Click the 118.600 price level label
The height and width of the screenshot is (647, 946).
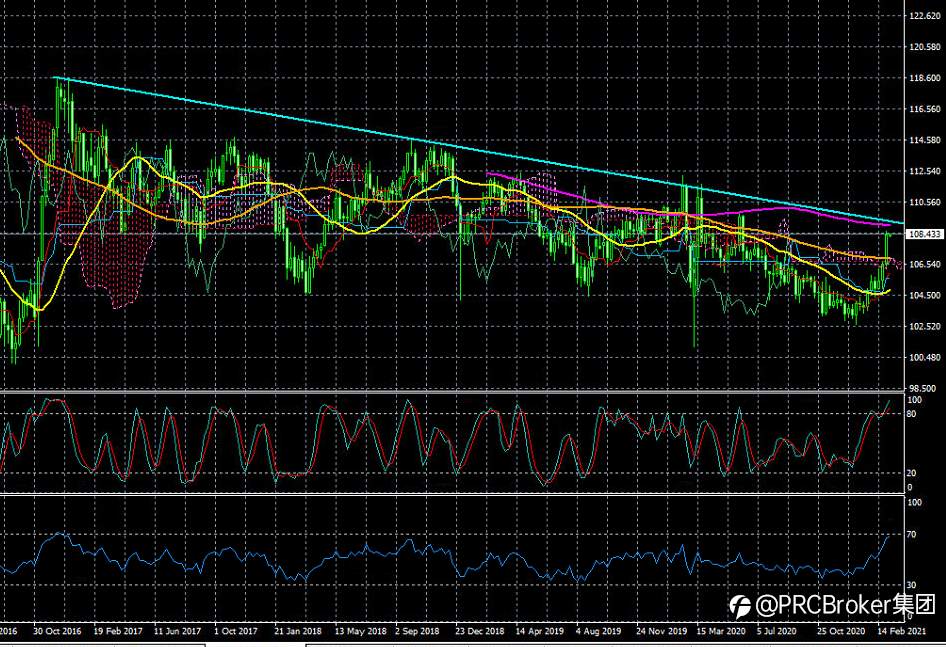pyautogui.click(x=925, y=78)
